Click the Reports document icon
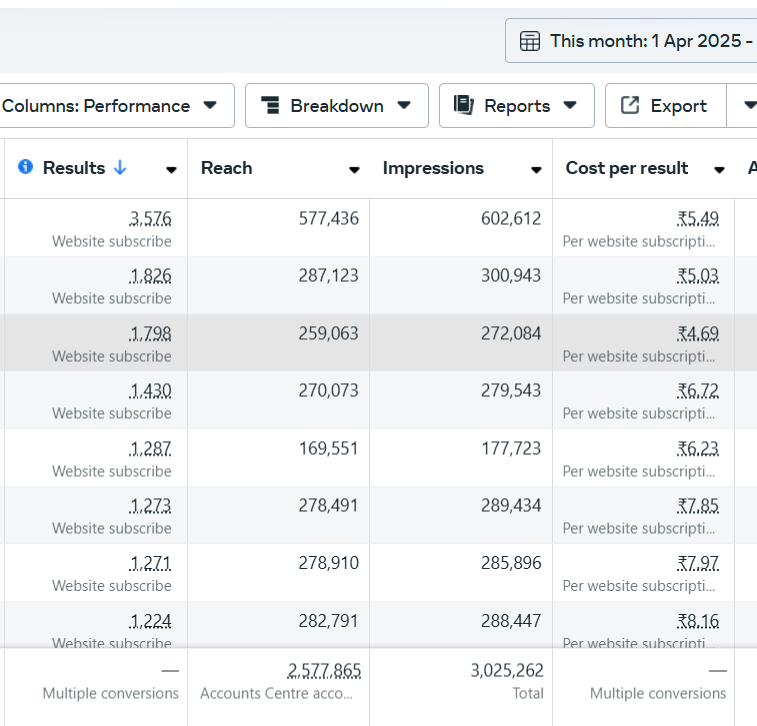Screen dimensions: 757x726 [463, 105]
